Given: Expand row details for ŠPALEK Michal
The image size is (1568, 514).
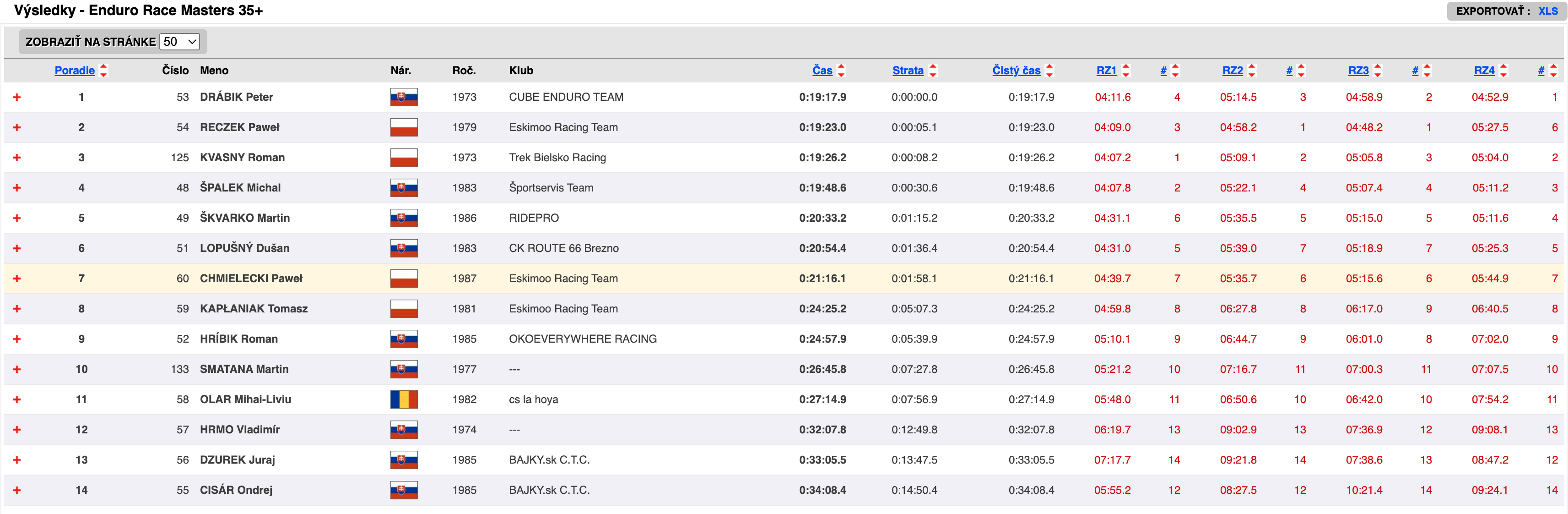Looking at the screenshot, I should 17,187.
